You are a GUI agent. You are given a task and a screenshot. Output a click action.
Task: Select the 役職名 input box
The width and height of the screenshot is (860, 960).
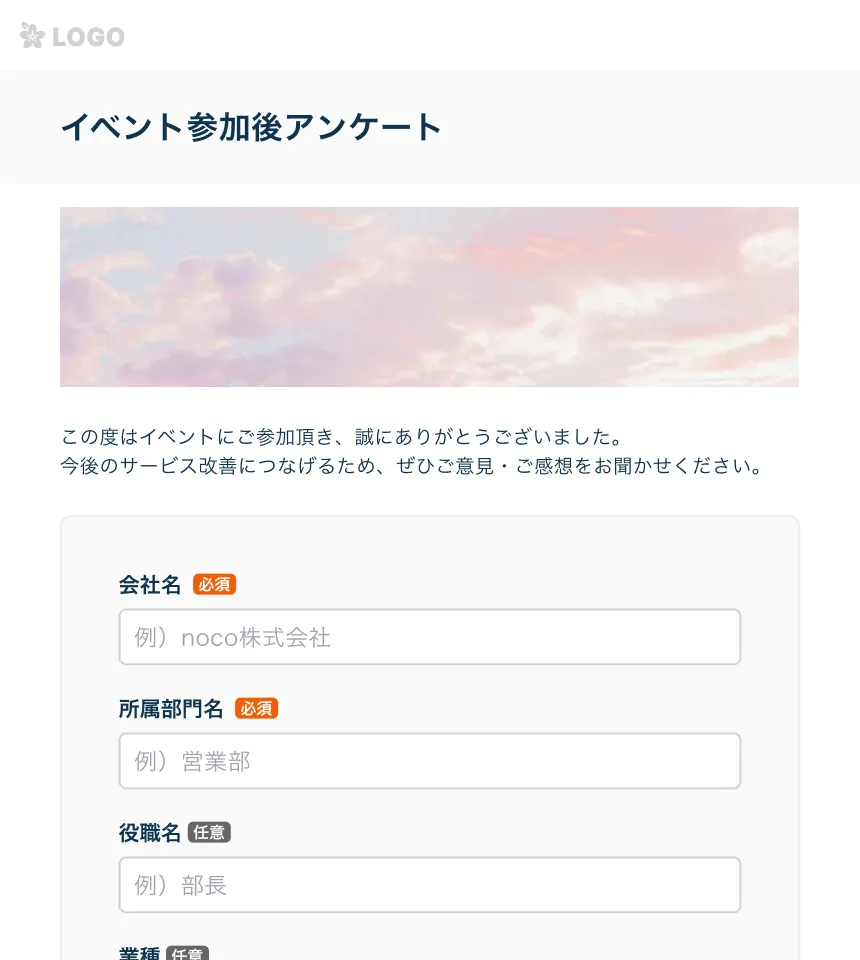430,885
